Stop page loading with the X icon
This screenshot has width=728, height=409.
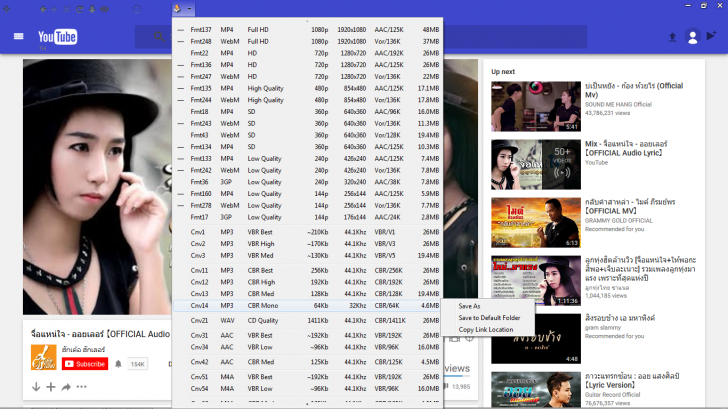pyautogui.click(x=66, y=9)
